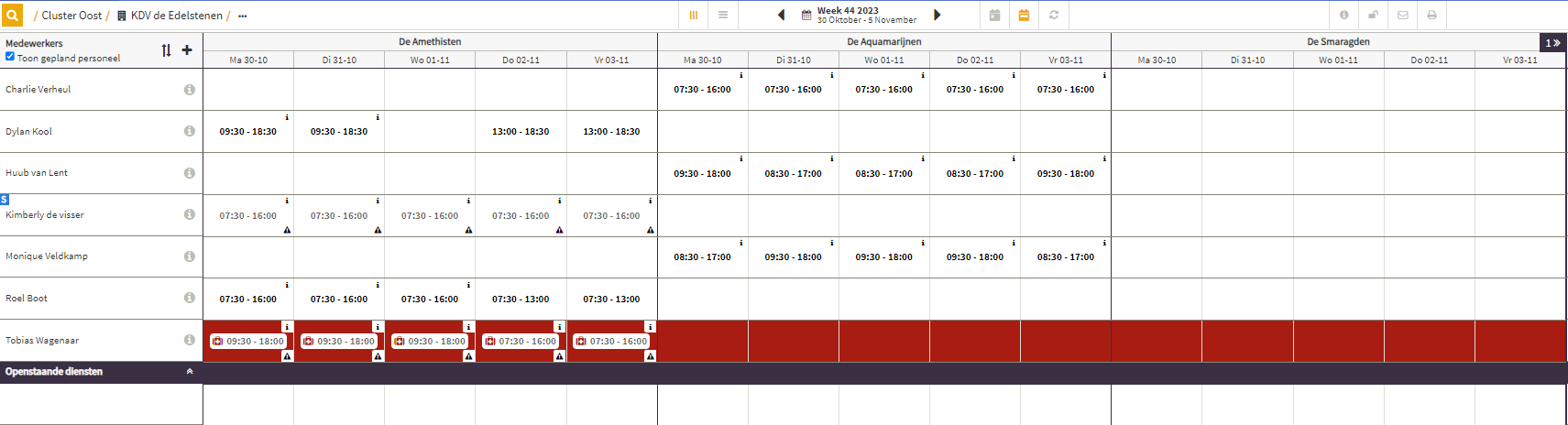Open the Week 44 2023 date picker
Viewport: 1568px width, 425px height.
coord(859,16)
